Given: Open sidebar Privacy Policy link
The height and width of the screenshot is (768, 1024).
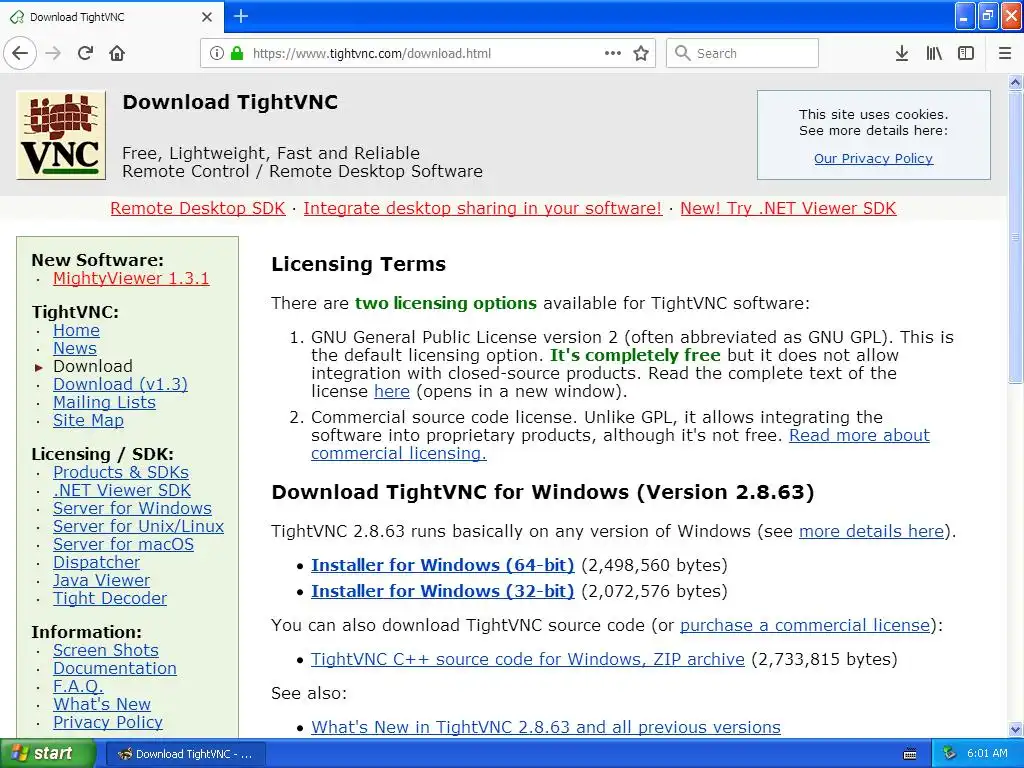Looking at the screenshot, I should (x=108, y=722).
